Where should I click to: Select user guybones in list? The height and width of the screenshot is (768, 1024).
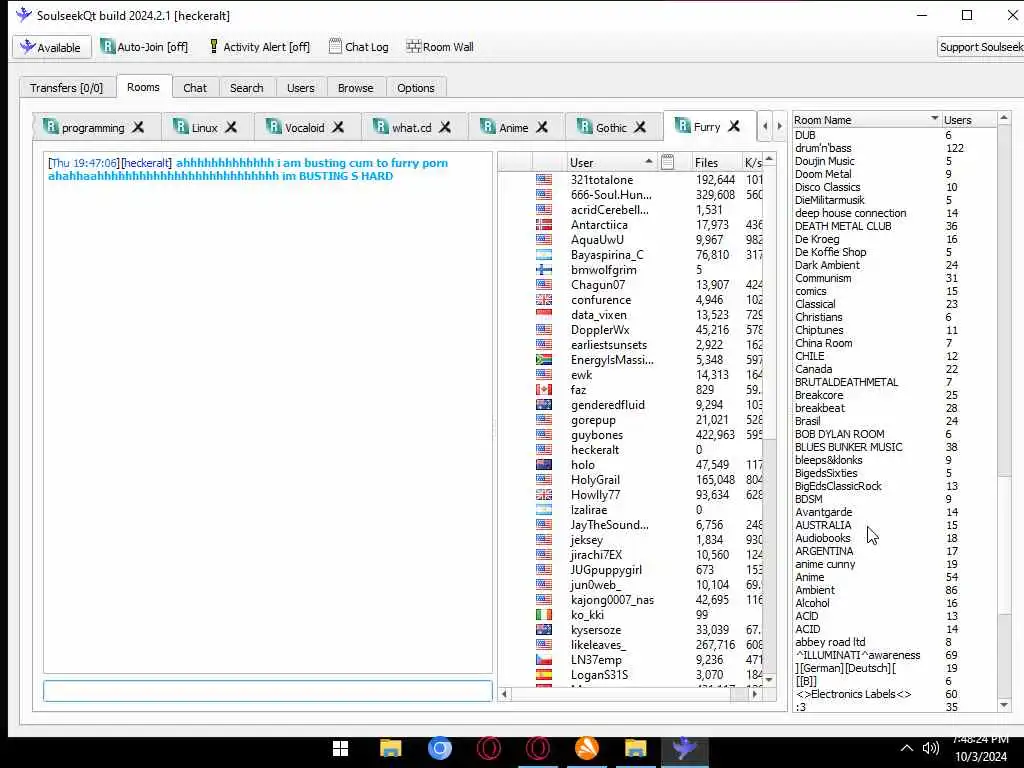[597, 435]
